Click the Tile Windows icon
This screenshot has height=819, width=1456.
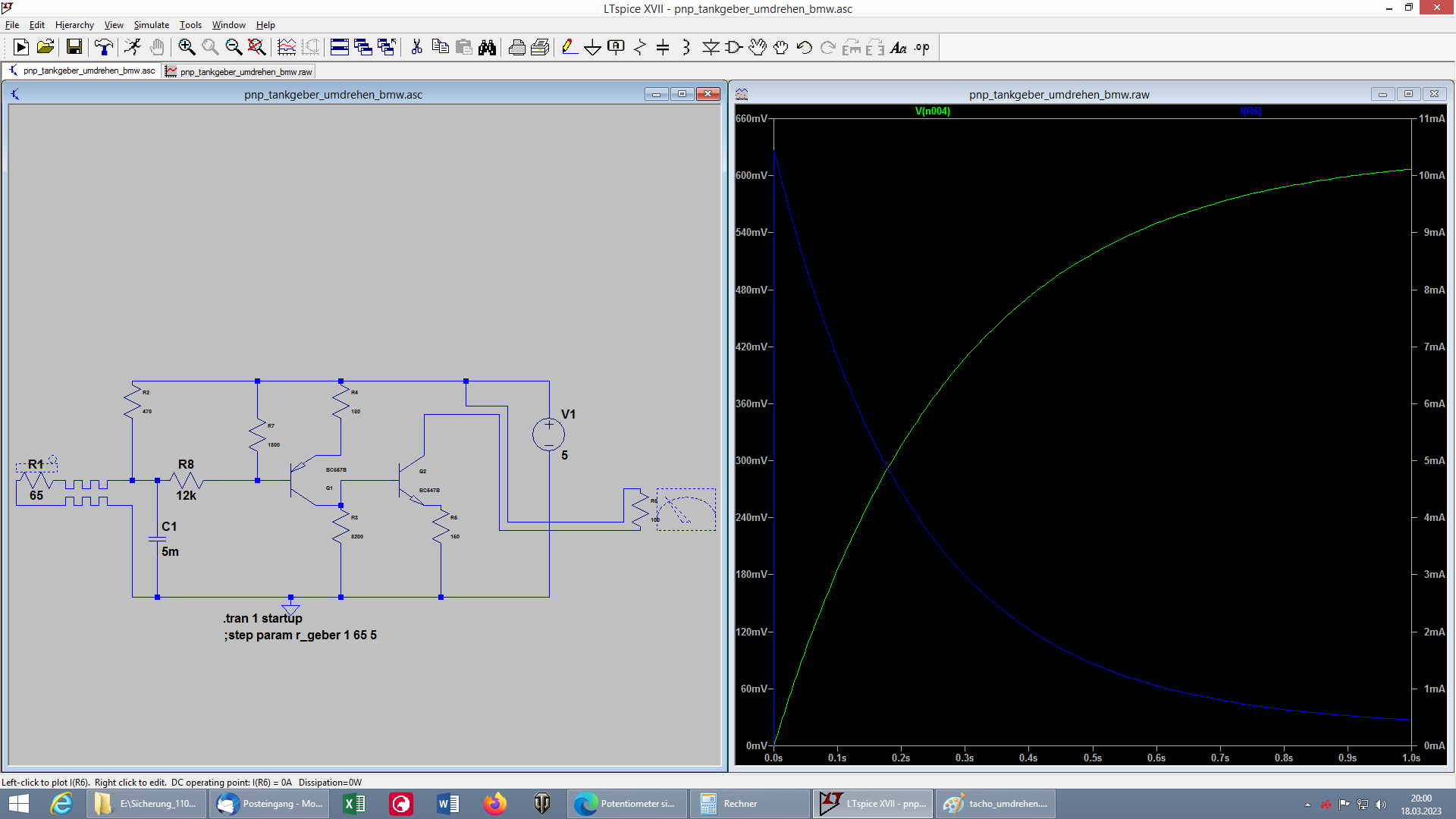(x=340, y=48)
